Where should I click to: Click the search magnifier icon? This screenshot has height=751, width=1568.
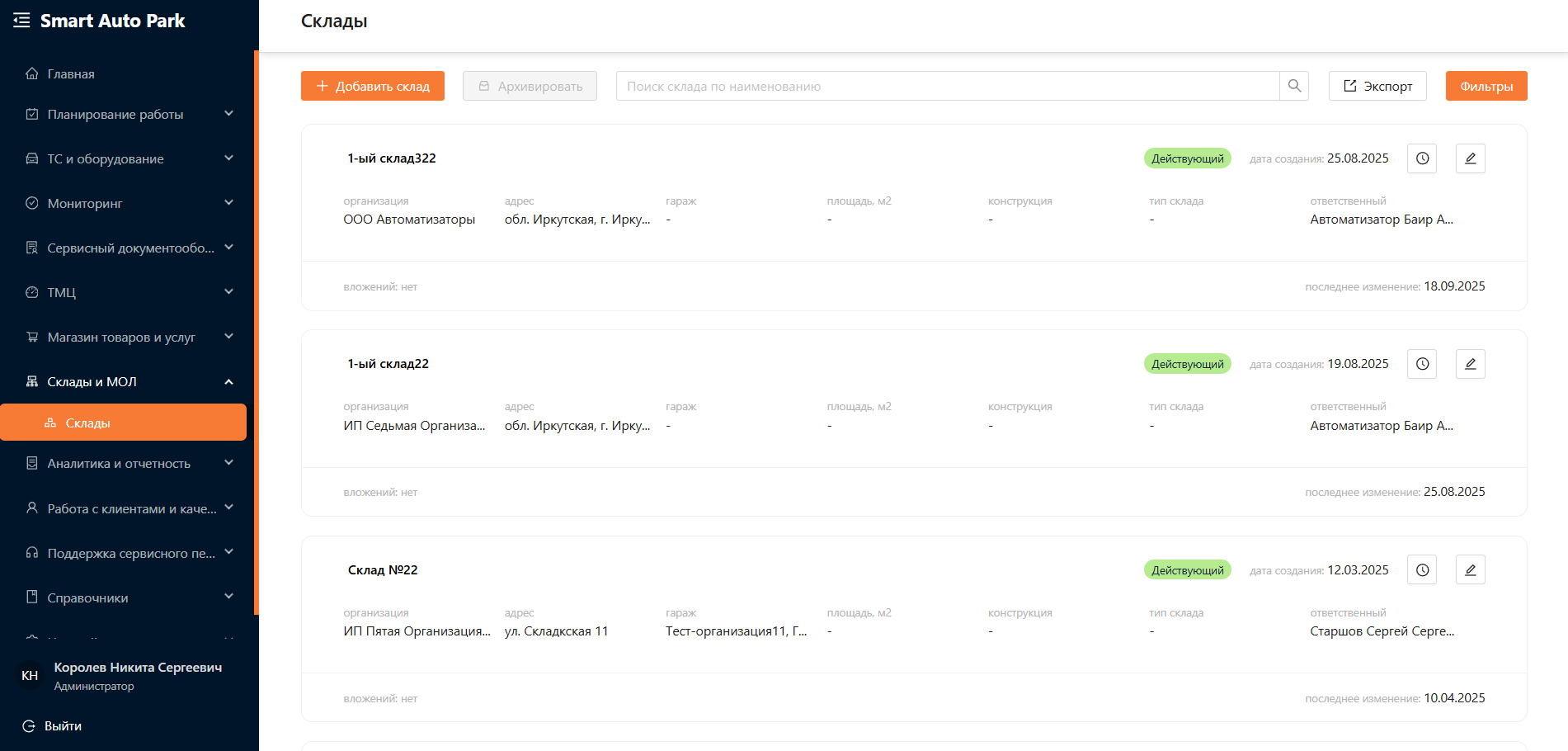1294,86
